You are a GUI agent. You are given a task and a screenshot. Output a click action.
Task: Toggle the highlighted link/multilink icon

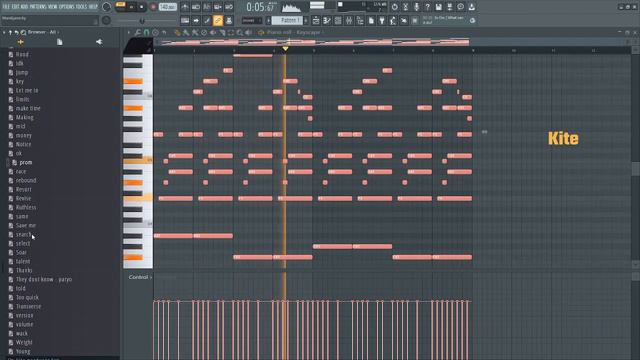[218, 20]
